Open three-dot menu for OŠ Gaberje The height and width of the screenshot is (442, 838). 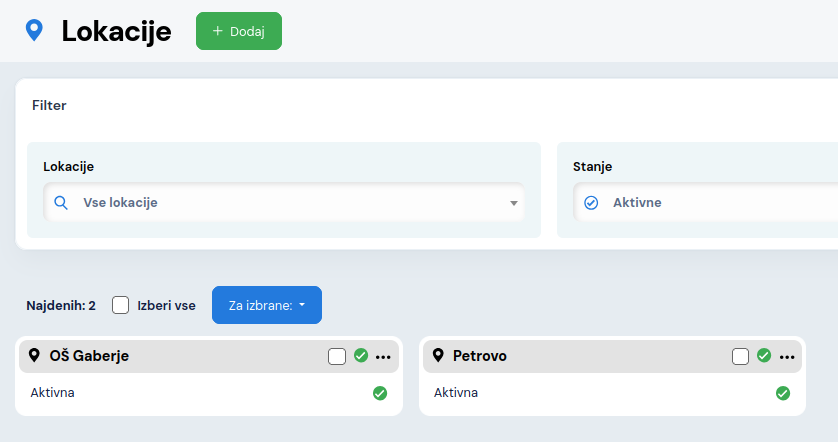point(384,357)
